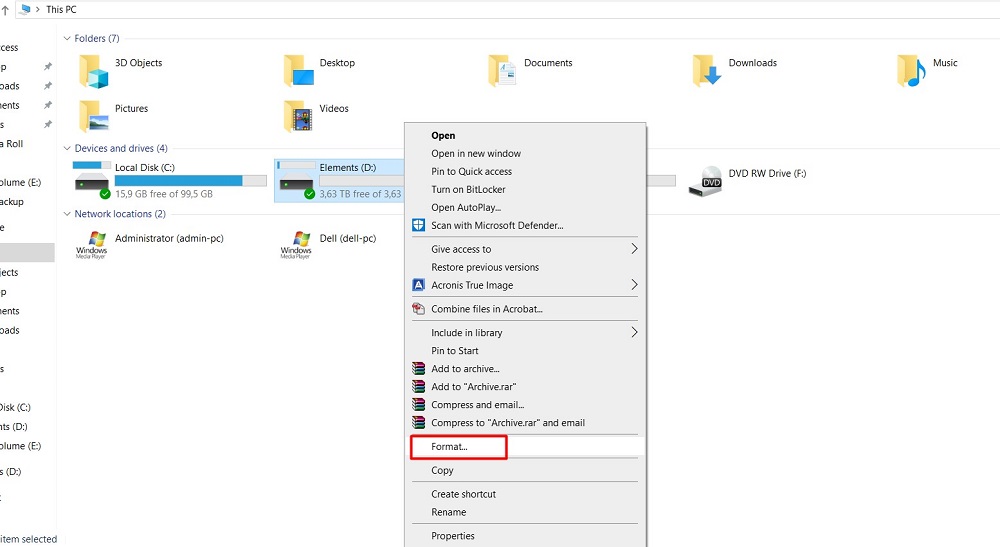Screen dimensions: 1000x547
Task: Open the Downloads folder icon
Action: pyautogui.click(x=708, y=70)
